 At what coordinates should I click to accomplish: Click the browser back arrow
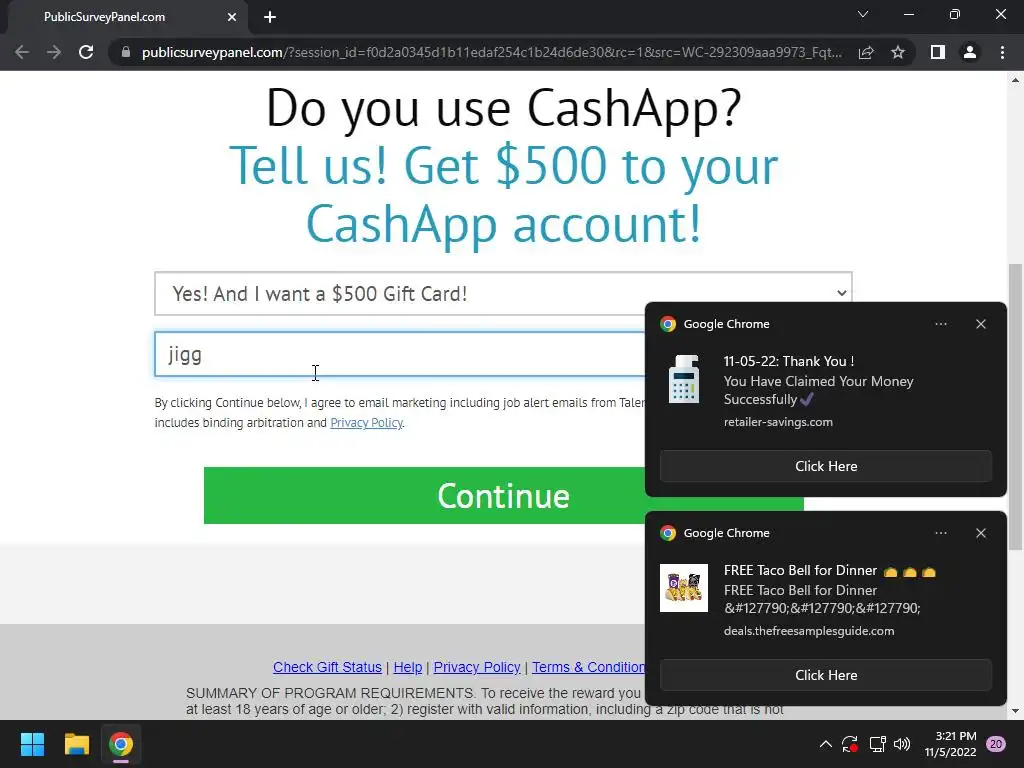[22, 52]
